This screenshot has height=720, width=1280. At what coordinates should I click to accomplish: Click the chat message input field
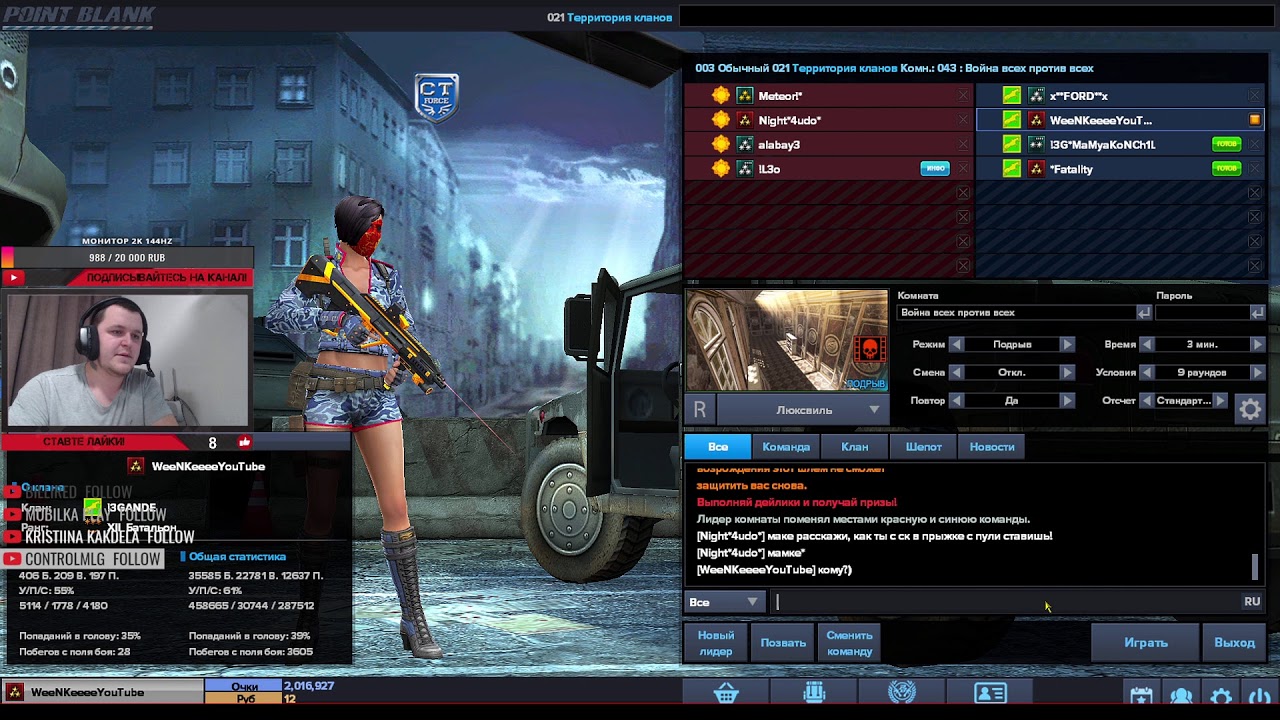point(1004,601)
